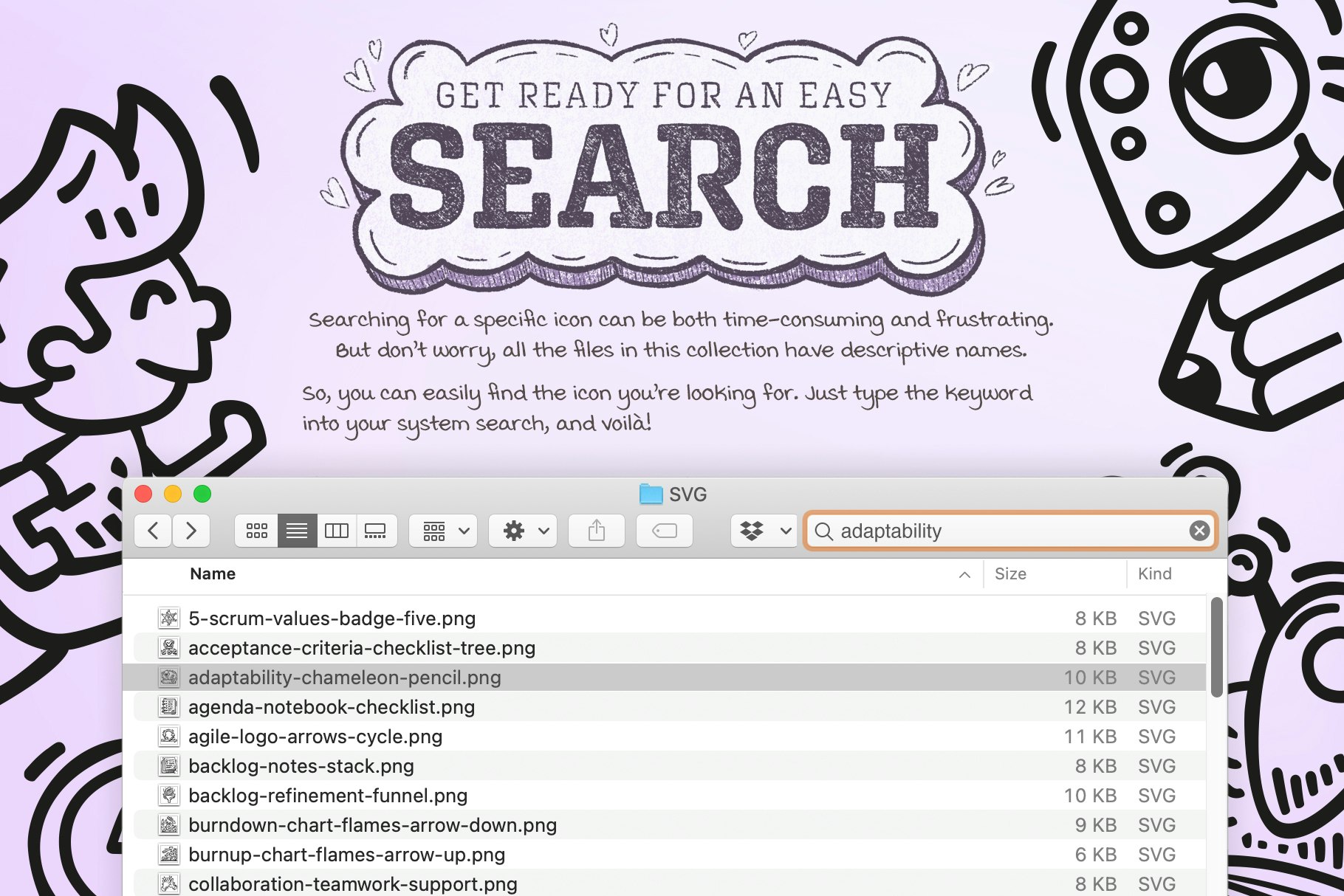The image size is (1344, 896).
Task: Navigate forward with the forward arrow
Action: pyautogui.click(x=191, y=531)
